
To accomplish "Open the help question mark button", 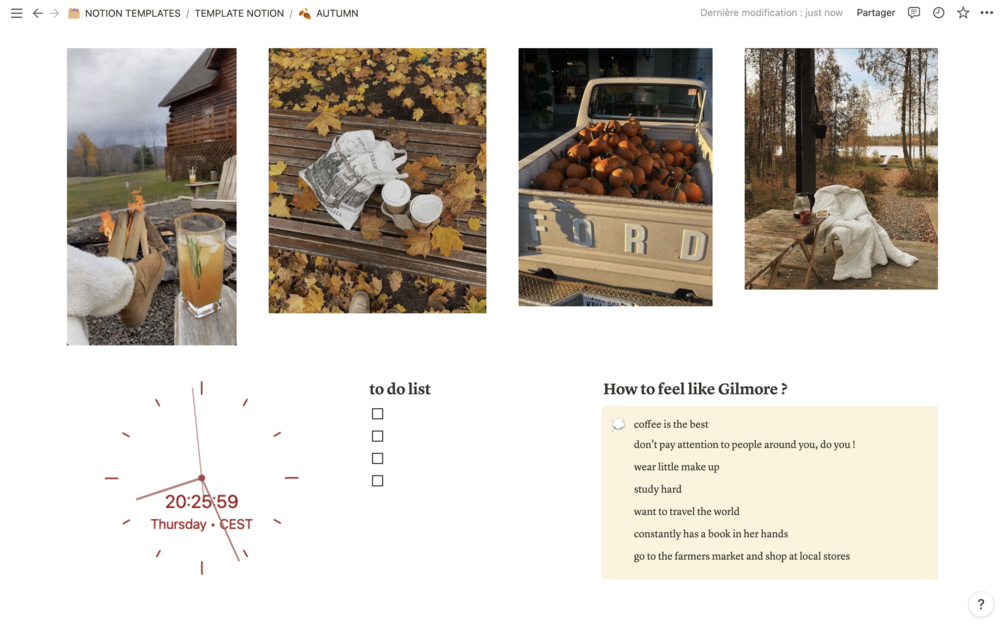I will click(x=981, y=604).
